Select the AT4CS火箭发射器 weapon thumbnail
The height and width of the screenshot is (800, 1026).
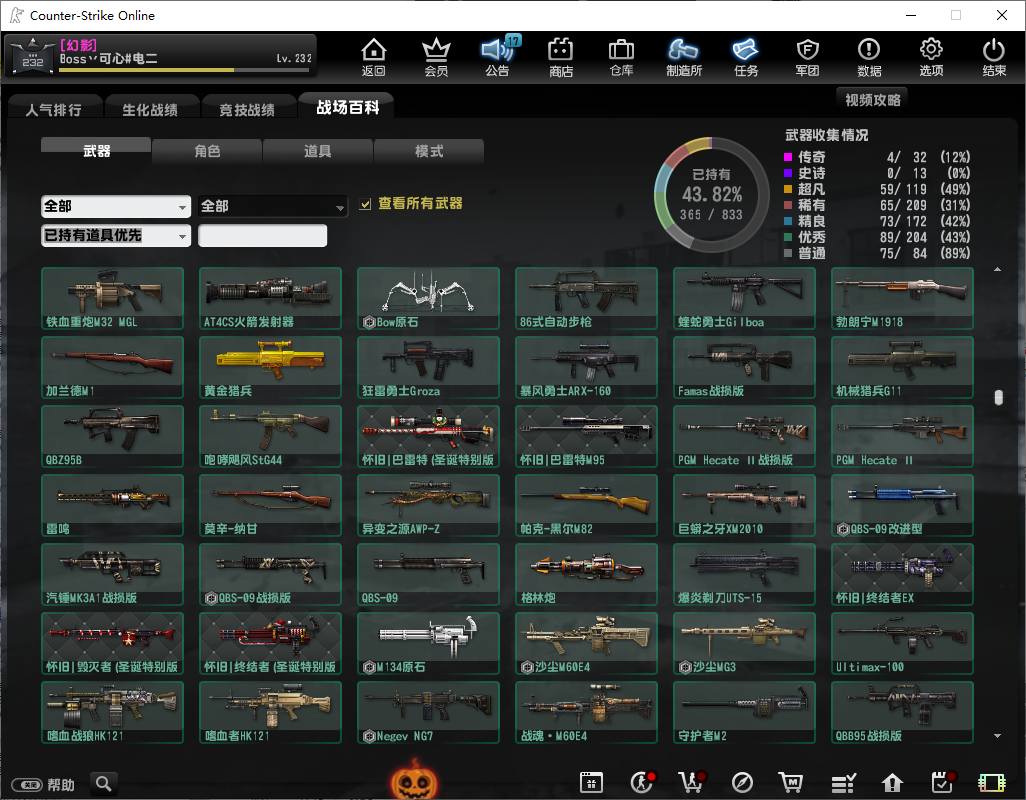pos(270,298)
